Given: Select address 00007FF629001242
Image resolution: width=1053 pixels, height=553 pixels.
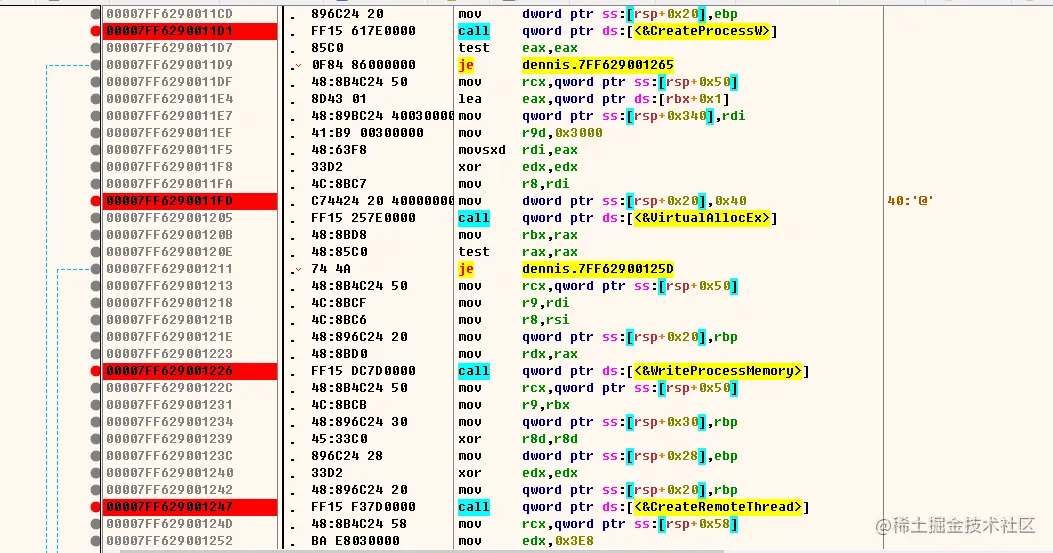Looking at the screenshot, I should click(x=169, y=490).
